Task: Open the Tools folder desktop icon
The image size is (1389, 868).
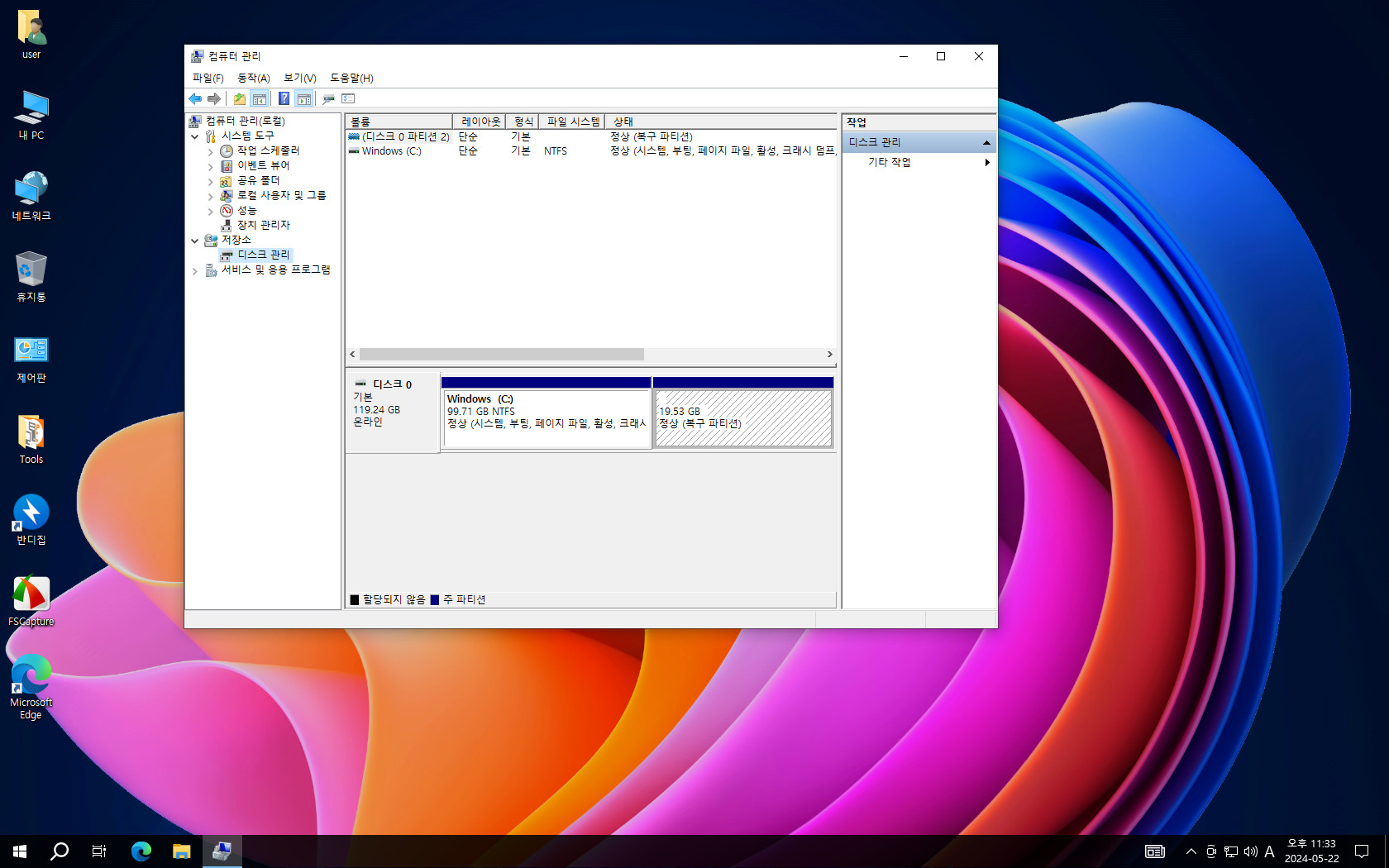Action: 31,439
